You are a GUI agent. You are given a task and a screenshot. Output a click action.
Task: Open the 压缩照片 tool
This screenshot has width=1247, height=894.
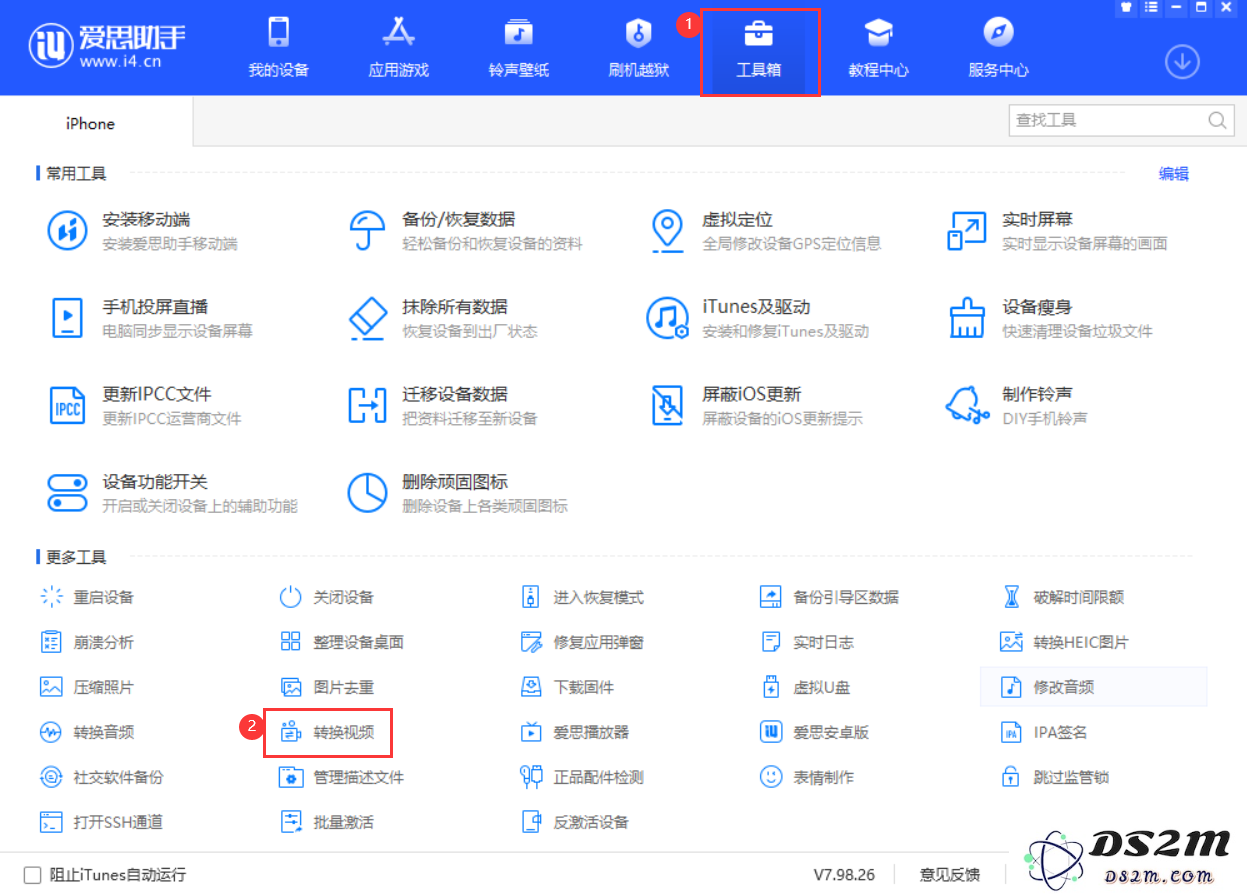coord(87,687)
